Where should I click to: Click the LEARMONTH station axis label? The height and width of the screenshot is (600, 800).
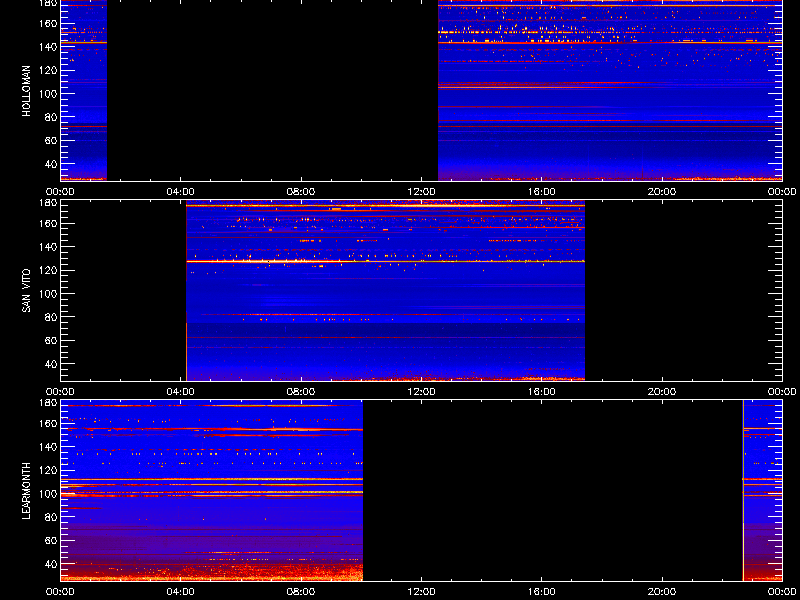(27, 491)
